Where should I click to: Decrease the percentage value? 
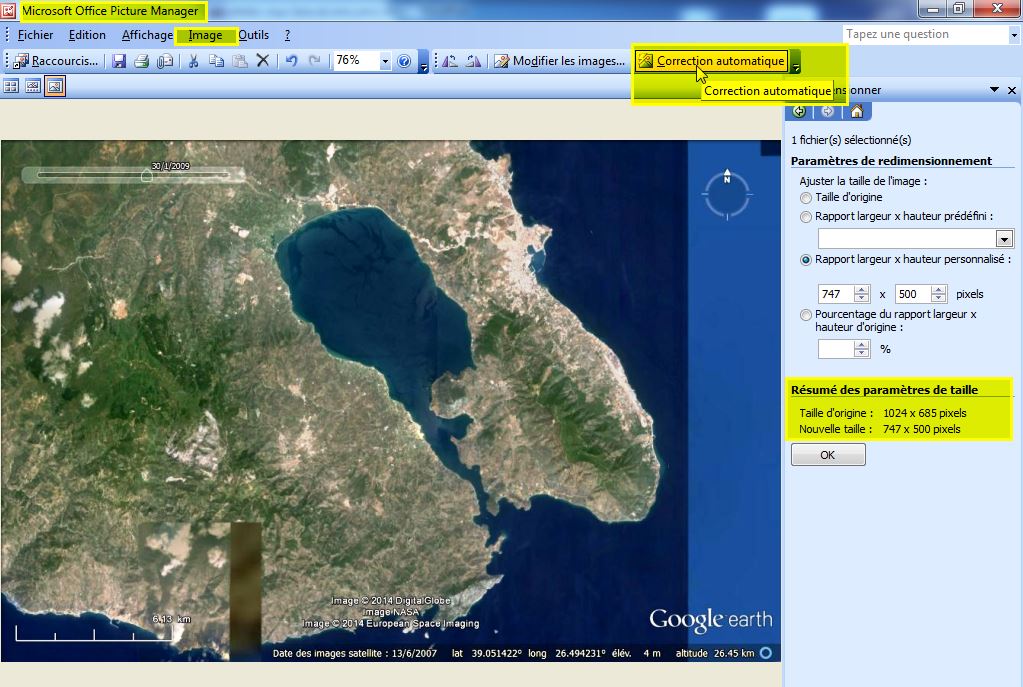[x=862, y=353]
